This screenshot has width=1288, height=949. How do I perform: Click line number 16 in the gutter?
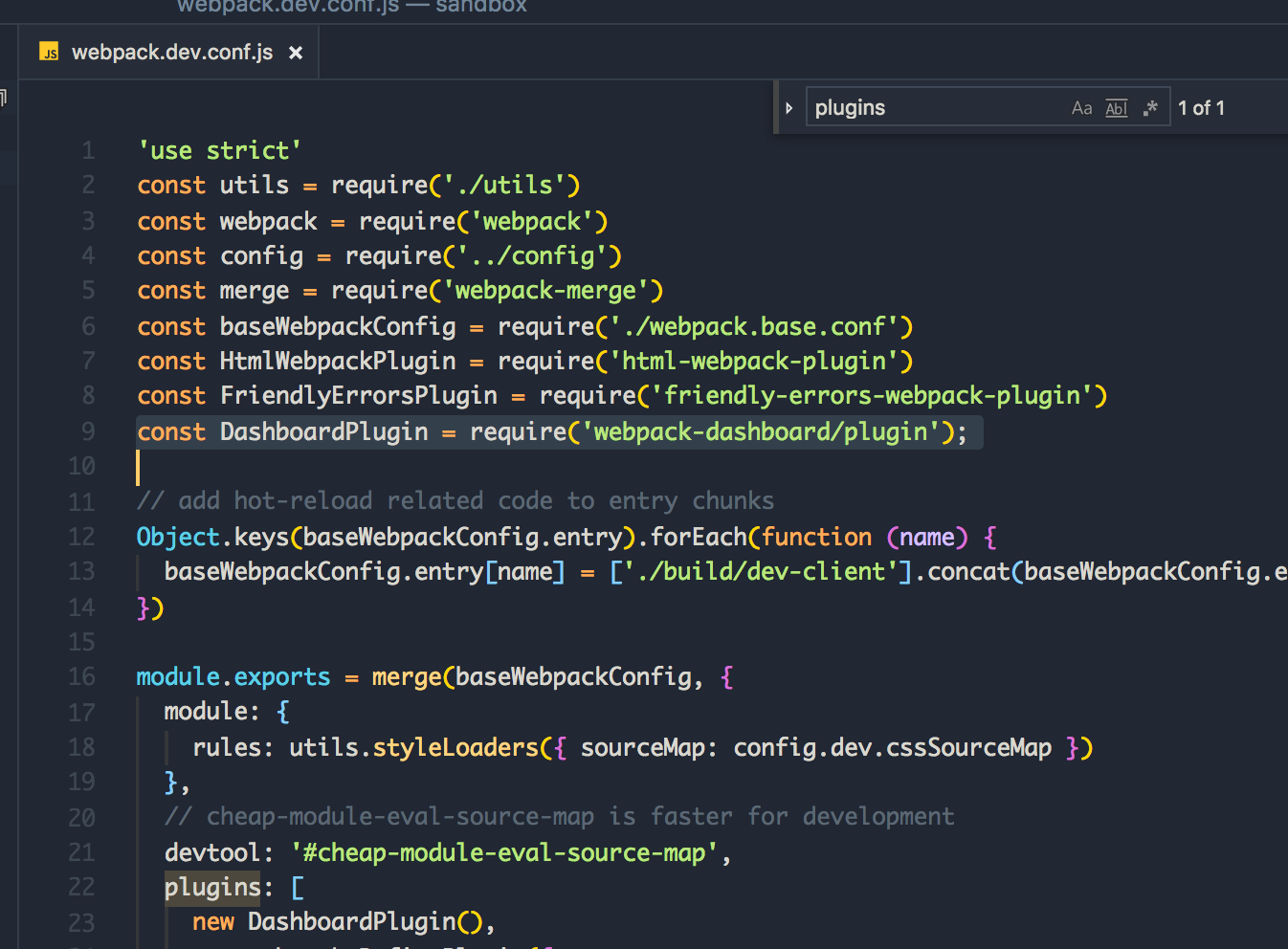tap(82, 677)
